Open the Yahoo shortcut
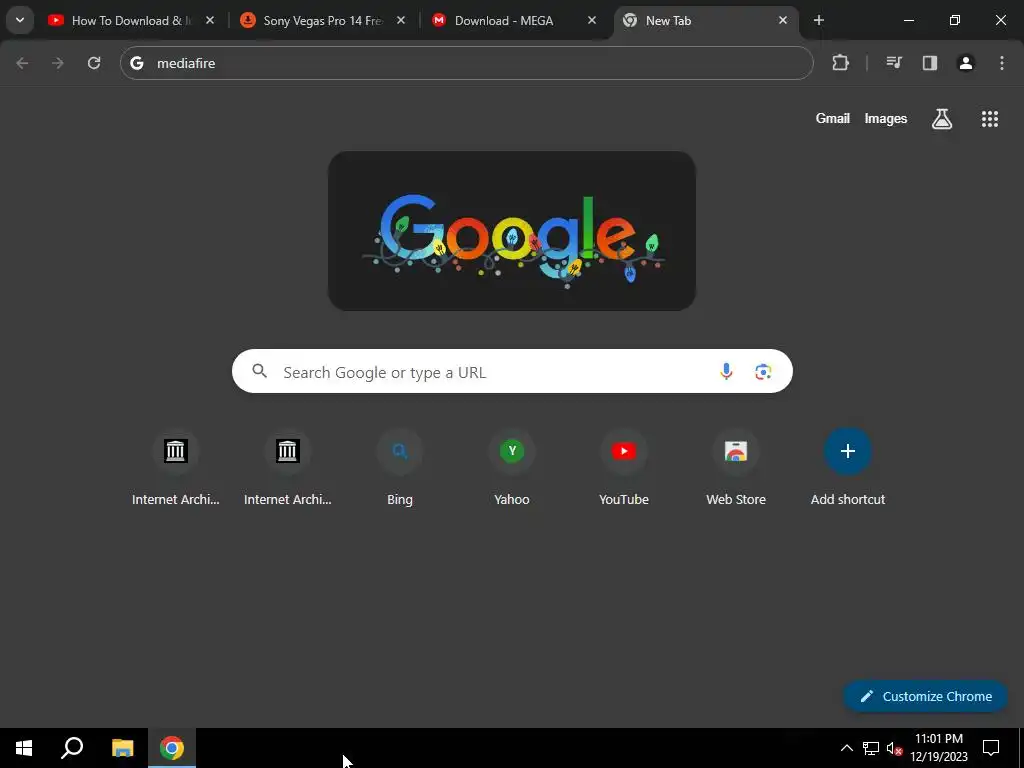Viewport: 1024px width, 768px height. point(512,467)
